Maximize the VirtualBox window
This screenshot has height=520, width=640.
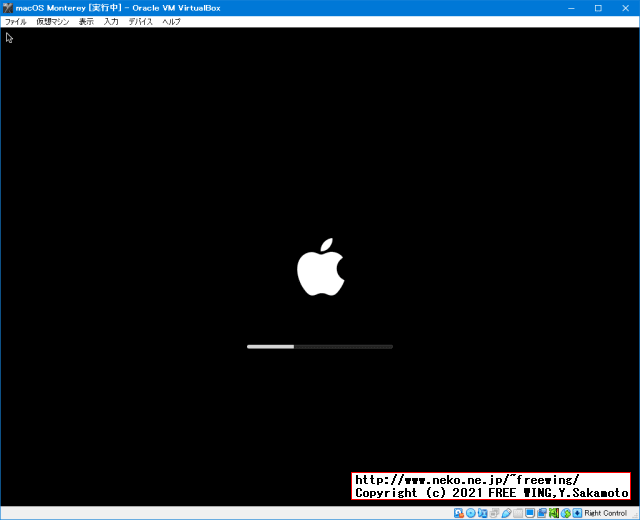[x=598, y=8]
